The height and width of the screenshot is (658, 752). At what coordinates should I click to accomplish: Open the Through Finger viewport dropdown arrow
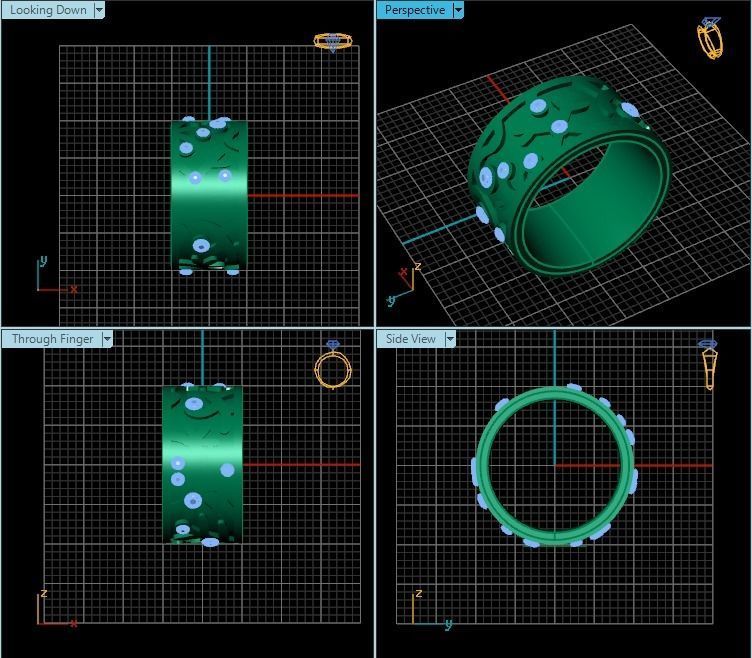click(x=107, y=339)
